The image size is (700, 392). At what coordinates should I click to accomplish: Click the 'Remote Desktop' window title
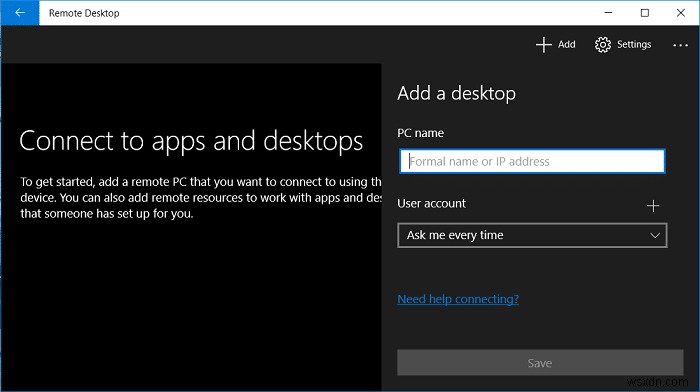point(84,13)
